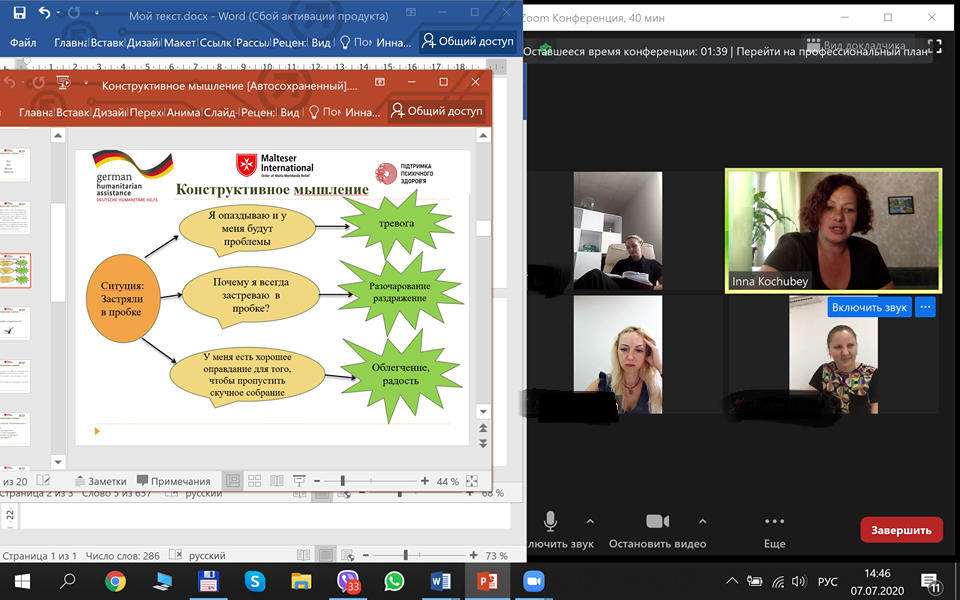Adjust the PowerPoint zoom slider
The image size is (960, 600).
tap(343, 482)
